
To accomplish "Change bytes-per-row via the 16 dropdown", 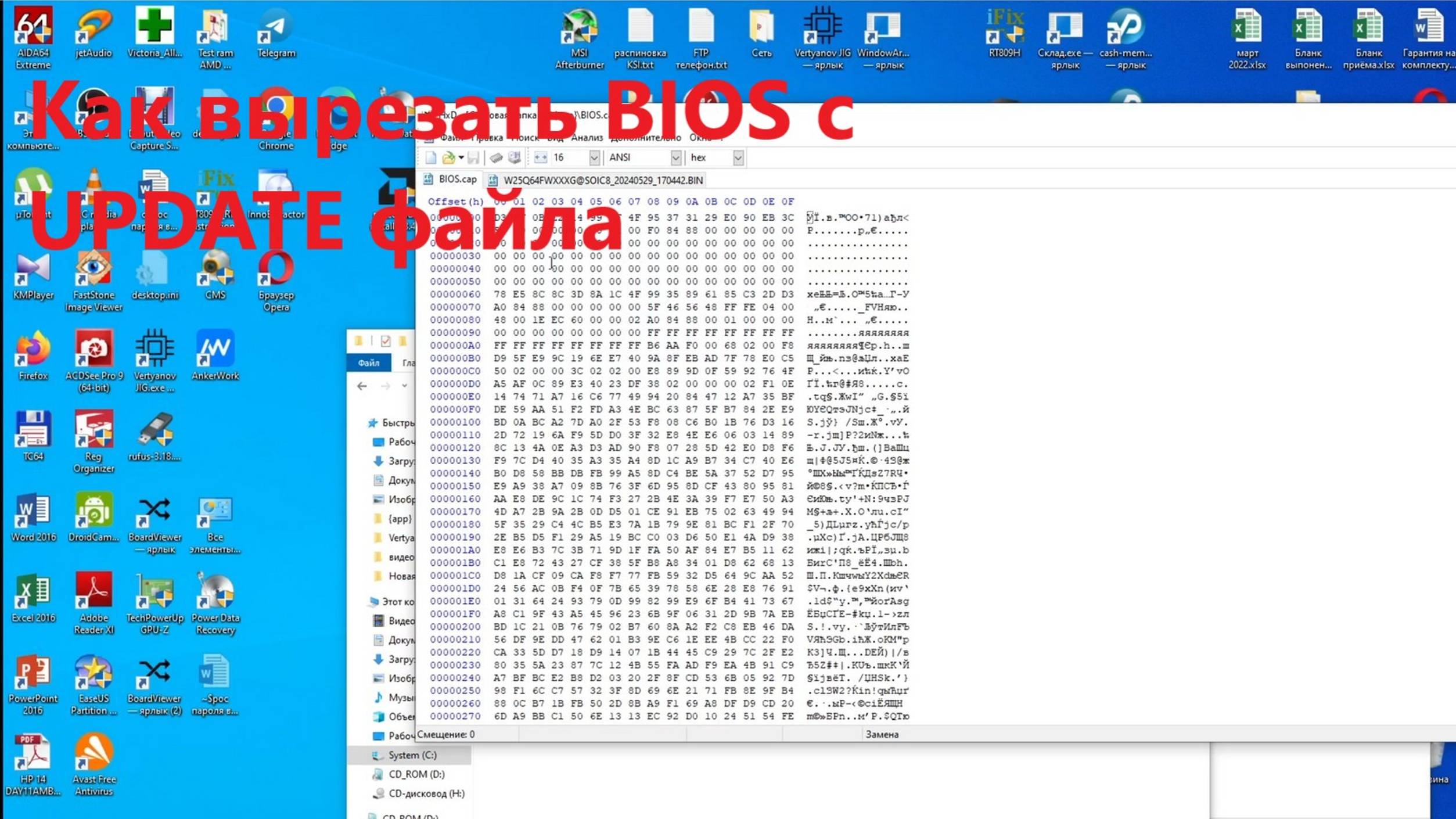I will (x=594, y=158).
